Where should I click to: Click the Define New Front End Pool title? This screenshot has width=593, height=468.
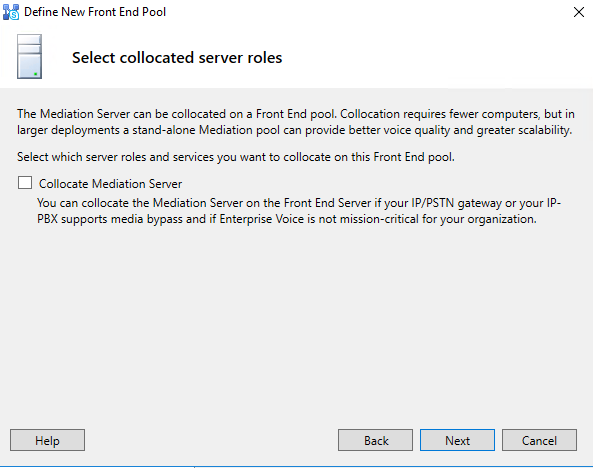(95, 12)
